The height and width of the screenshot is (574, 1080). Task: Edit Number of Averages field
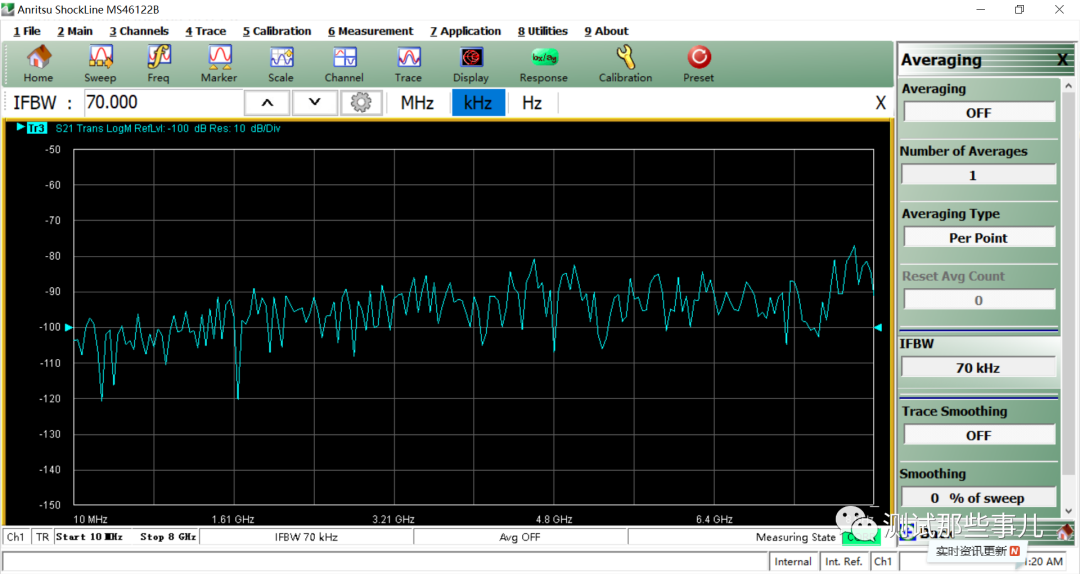click(979, 175)
